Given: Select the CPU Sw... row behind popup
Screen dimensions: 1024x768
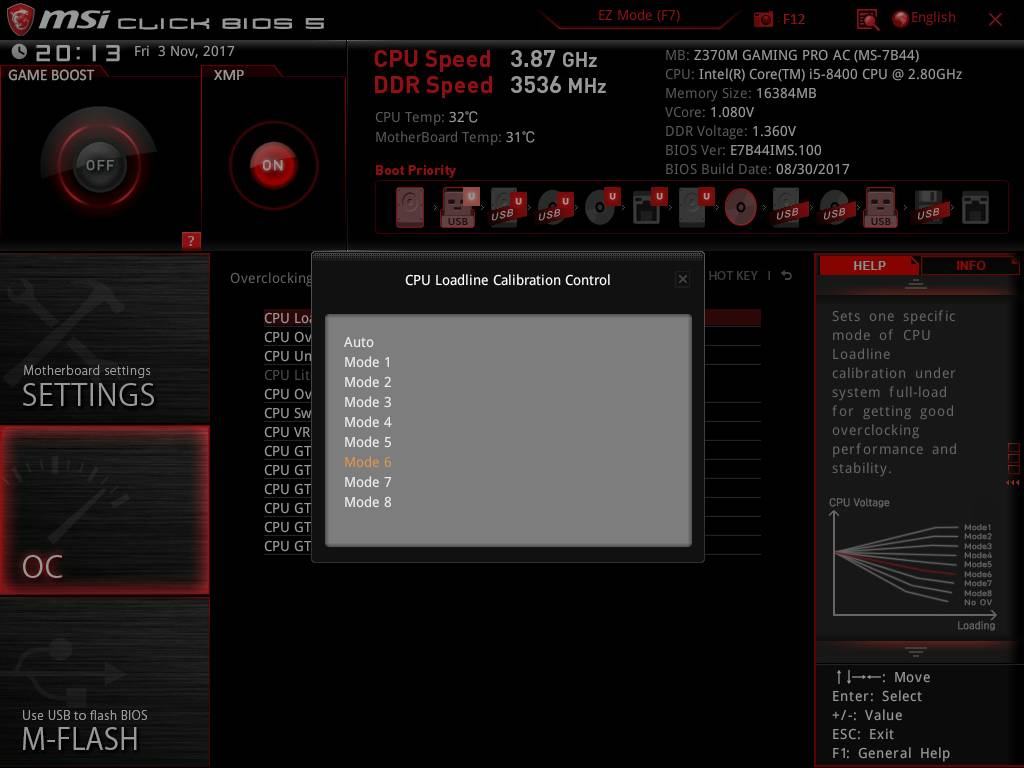Looking at the screenshot, I should coord(287,413).
